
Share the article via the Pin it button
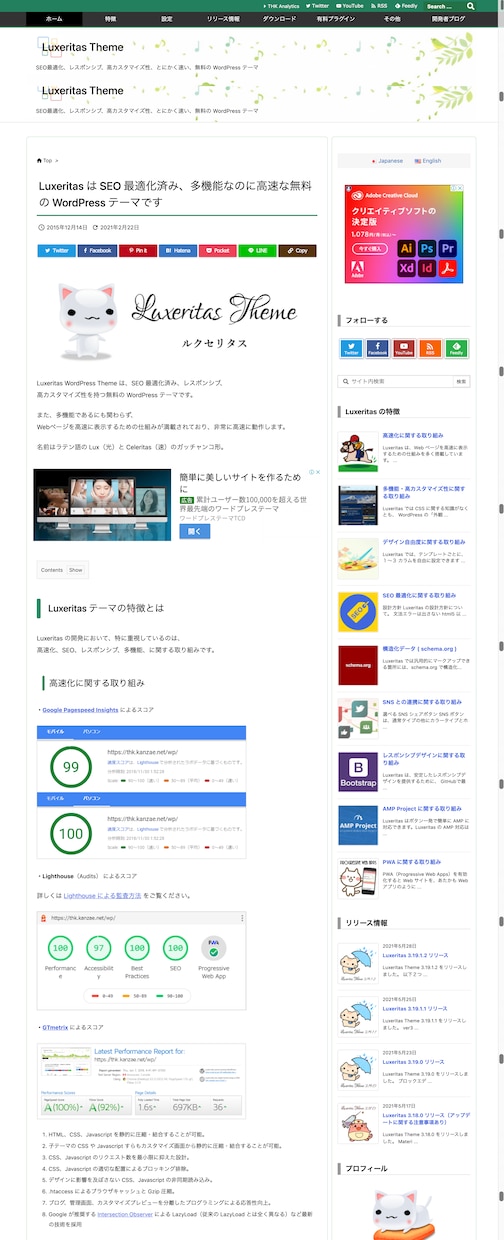tap(137, 251)
